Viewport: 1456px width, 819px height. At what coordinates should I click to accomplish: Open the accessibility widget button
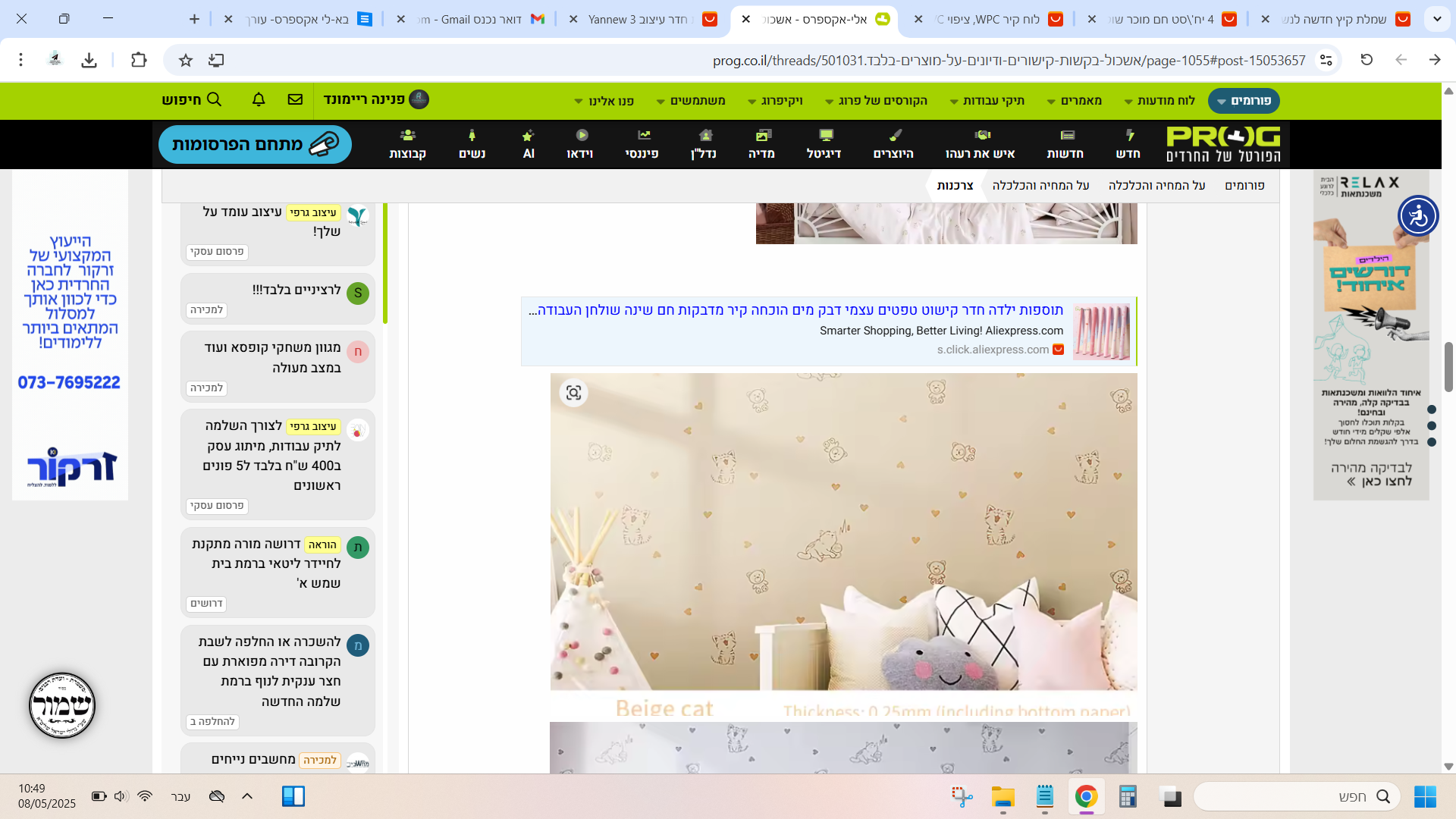(1418, 216)
